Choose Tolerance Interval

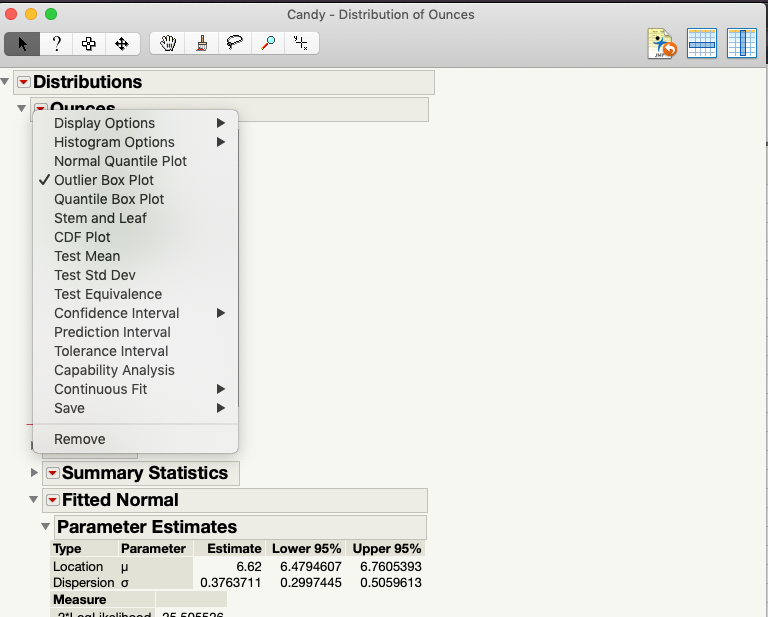point(135,352)
